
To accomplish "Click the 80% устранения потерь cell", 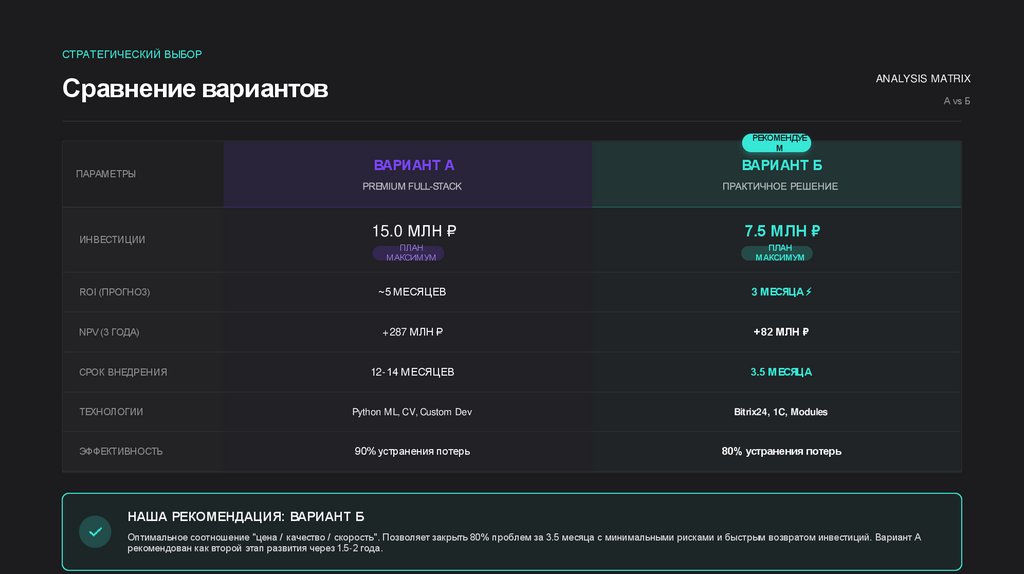I will click(782, 451).
